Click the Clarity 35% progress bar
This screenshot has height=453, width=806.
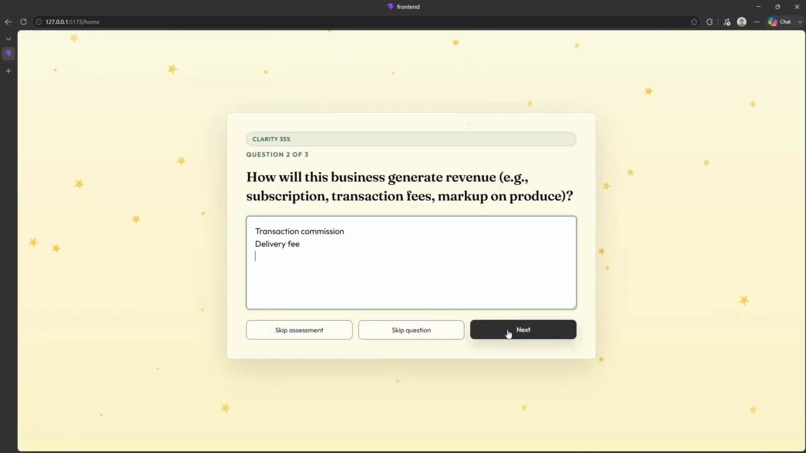coord(411,139)
